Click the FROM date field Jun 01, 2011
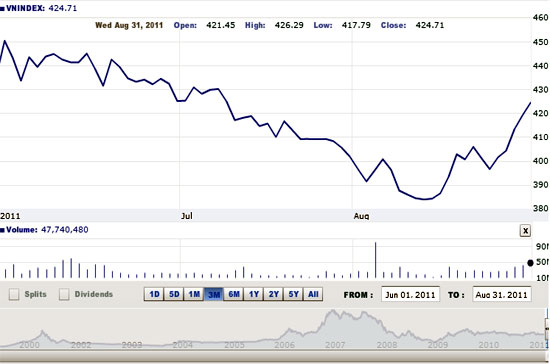 point(410,295)
